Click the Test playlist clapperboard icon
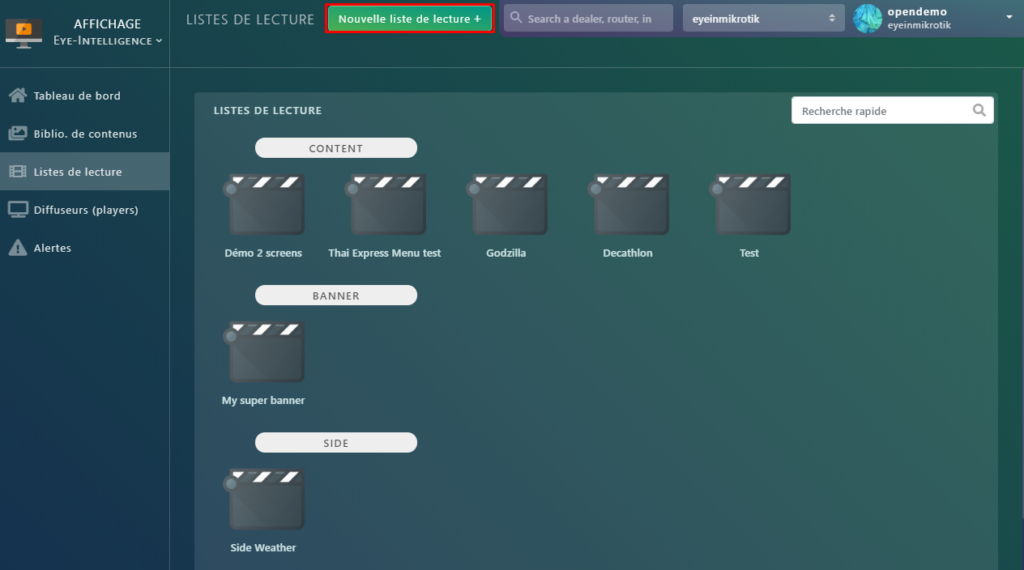1024x570 pixels. coord(751,205)
